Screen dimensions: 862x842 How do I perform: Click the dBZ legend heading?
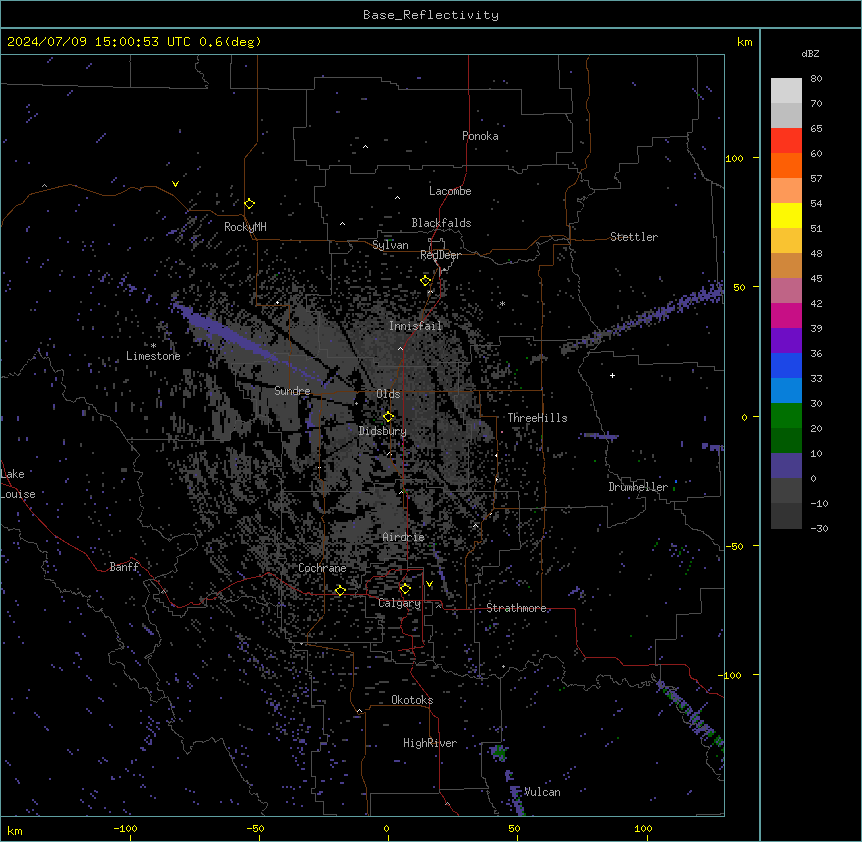pyautogui.click(x=810, y=54)
